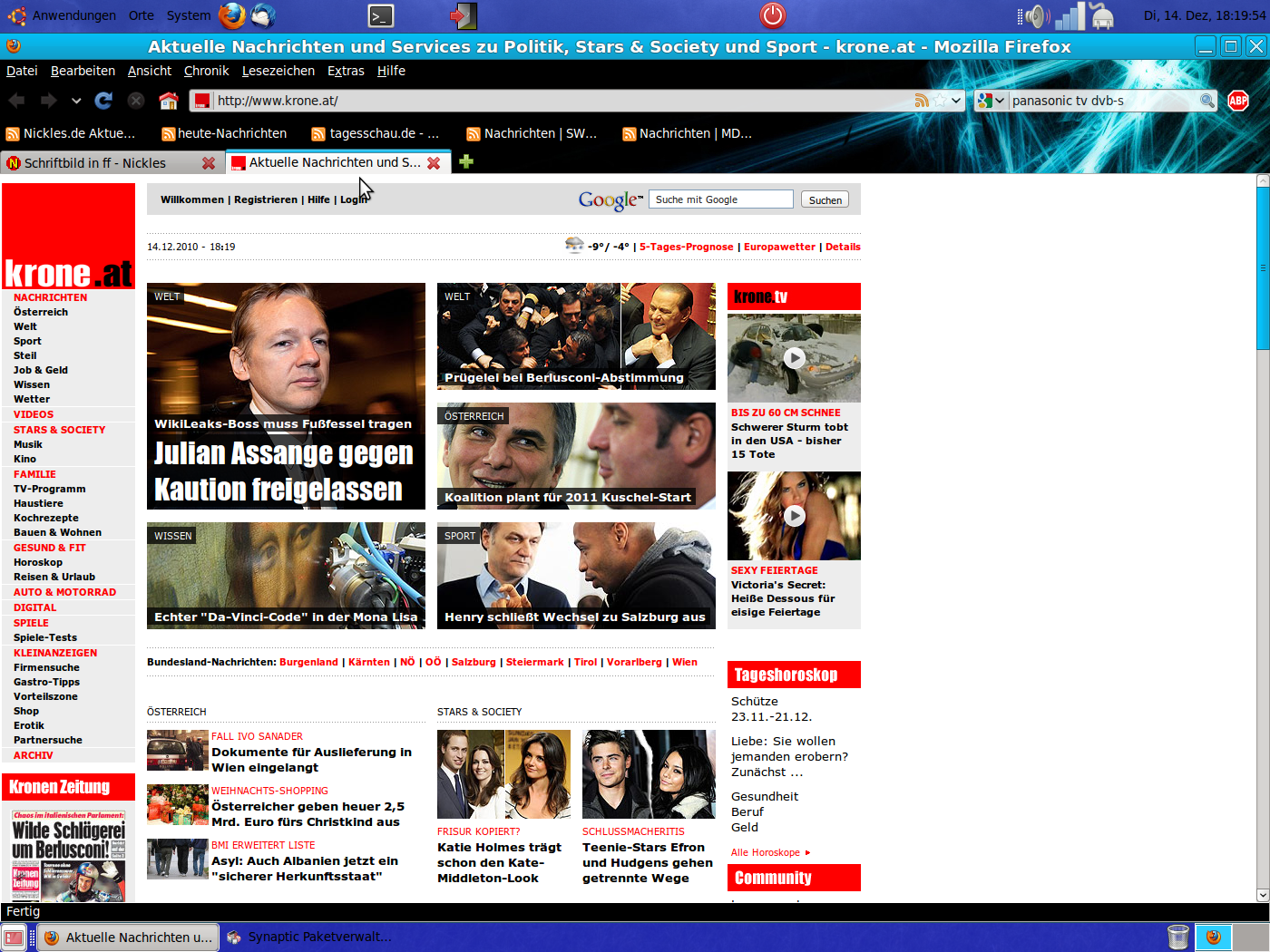The image size is (1270, 952).
Task: Close the Schriftbild in ff tab
Action: 209,163
